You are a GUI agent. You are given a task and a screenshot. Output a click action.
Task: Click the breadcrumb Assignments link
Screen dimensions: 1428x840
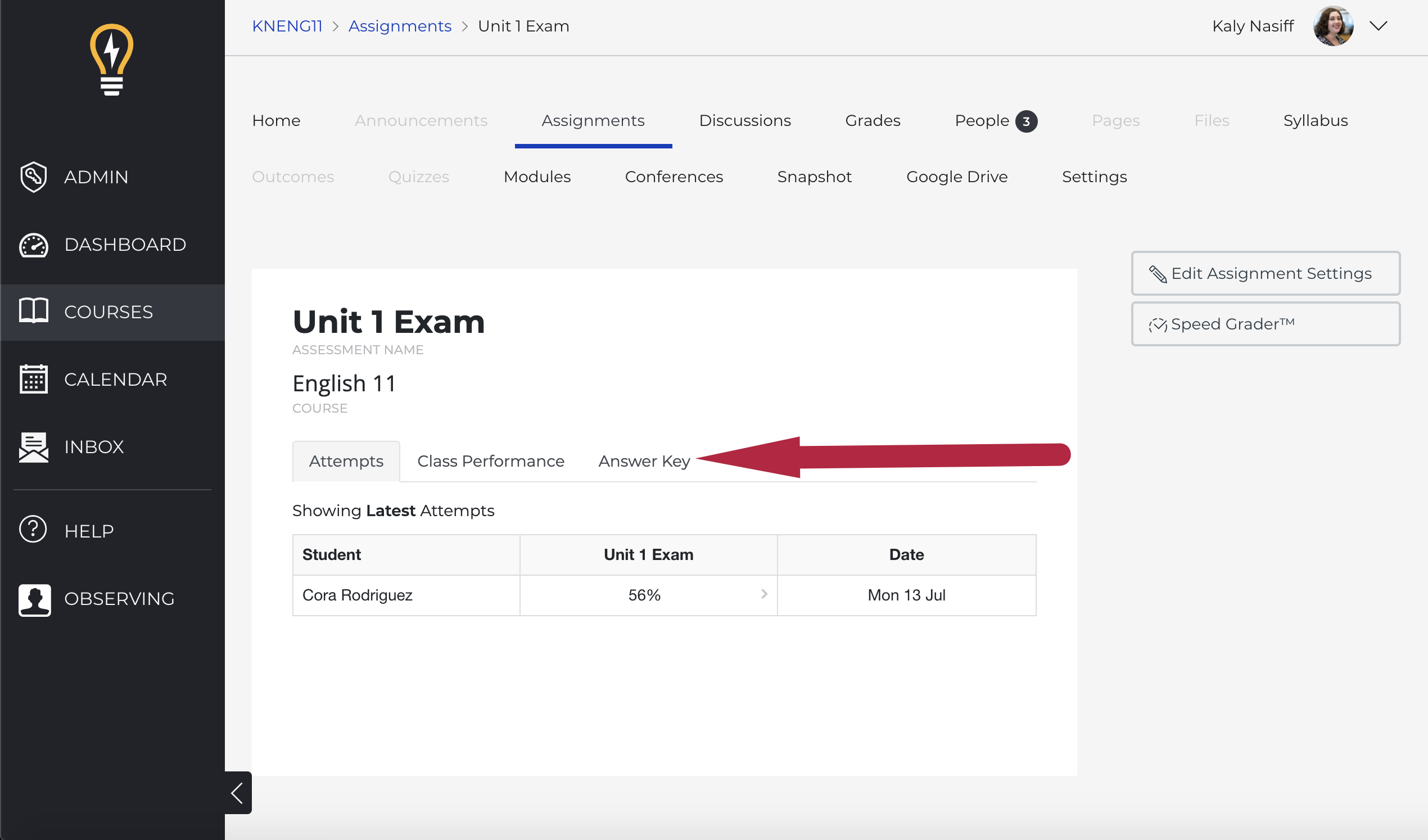click(398, 26)
